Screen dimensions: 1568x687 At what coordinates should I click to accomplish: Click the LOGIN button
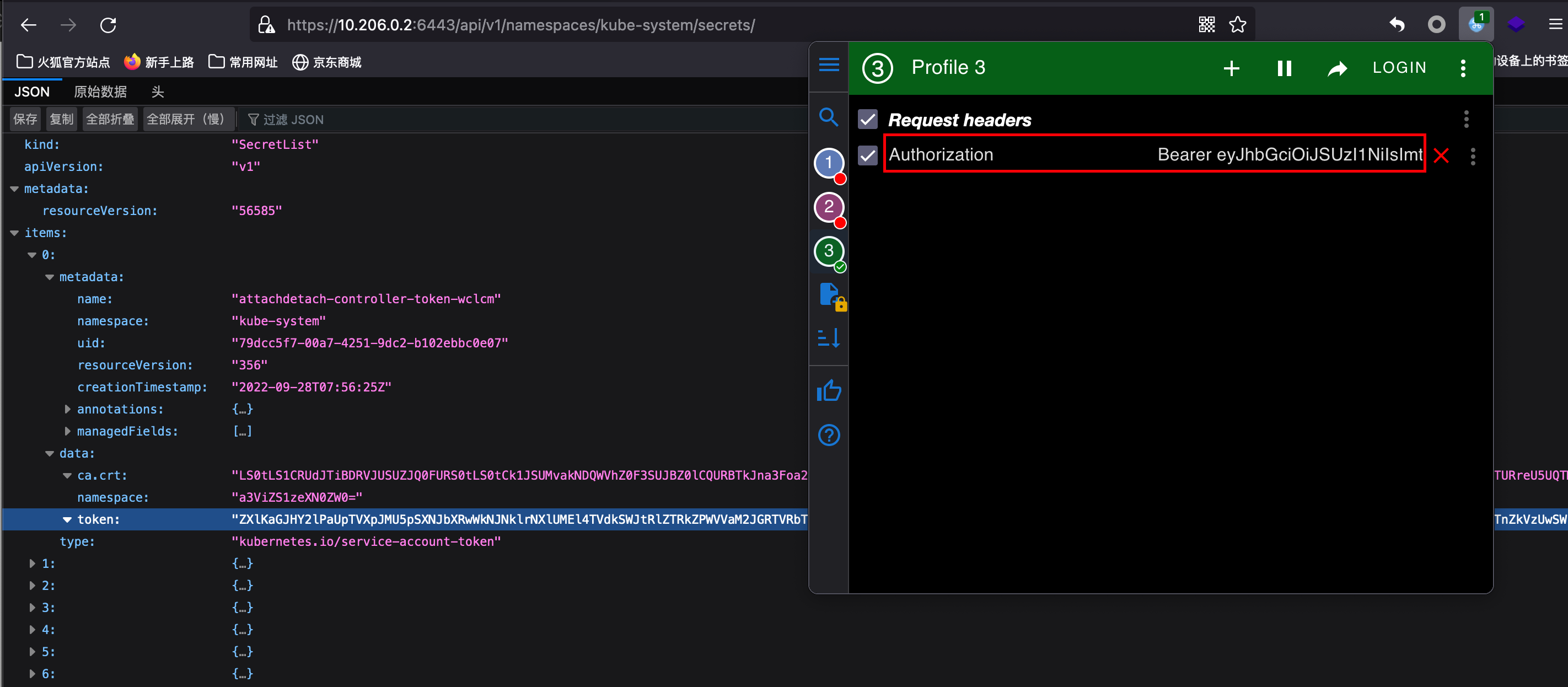pos(1399,68)
